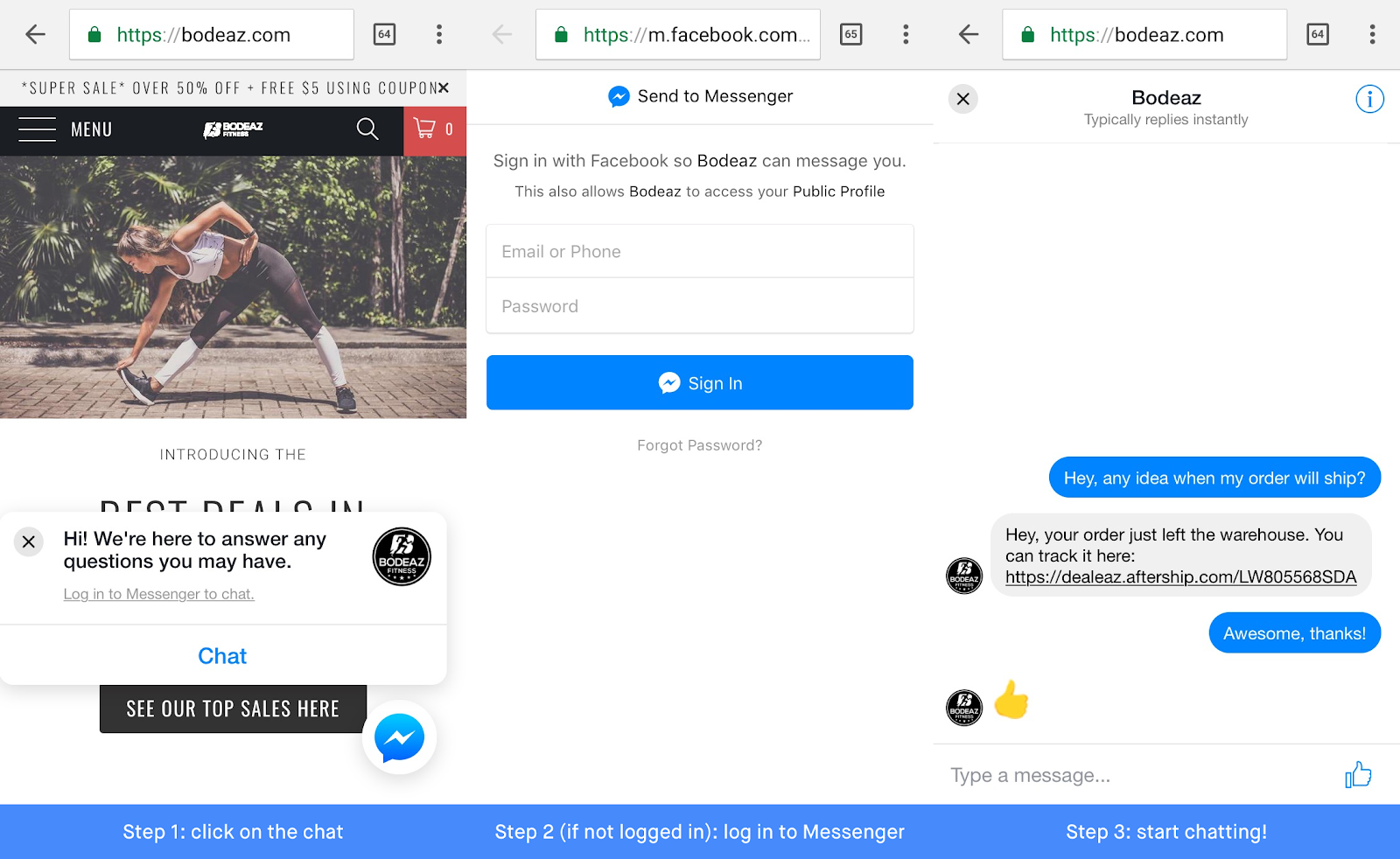Open the red shopping cart
Screen dimensions: 1400x859
point(435,130)
